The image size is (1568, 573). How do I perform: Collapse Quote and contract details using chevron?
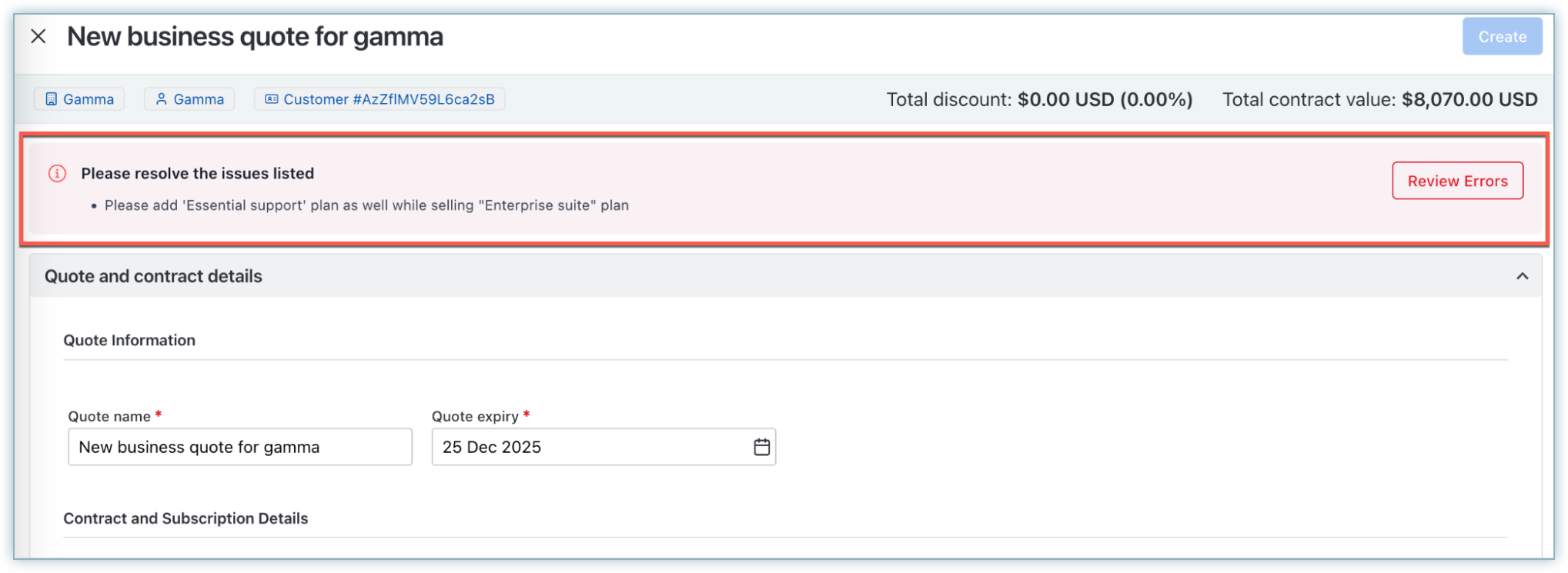[1522, 276]
